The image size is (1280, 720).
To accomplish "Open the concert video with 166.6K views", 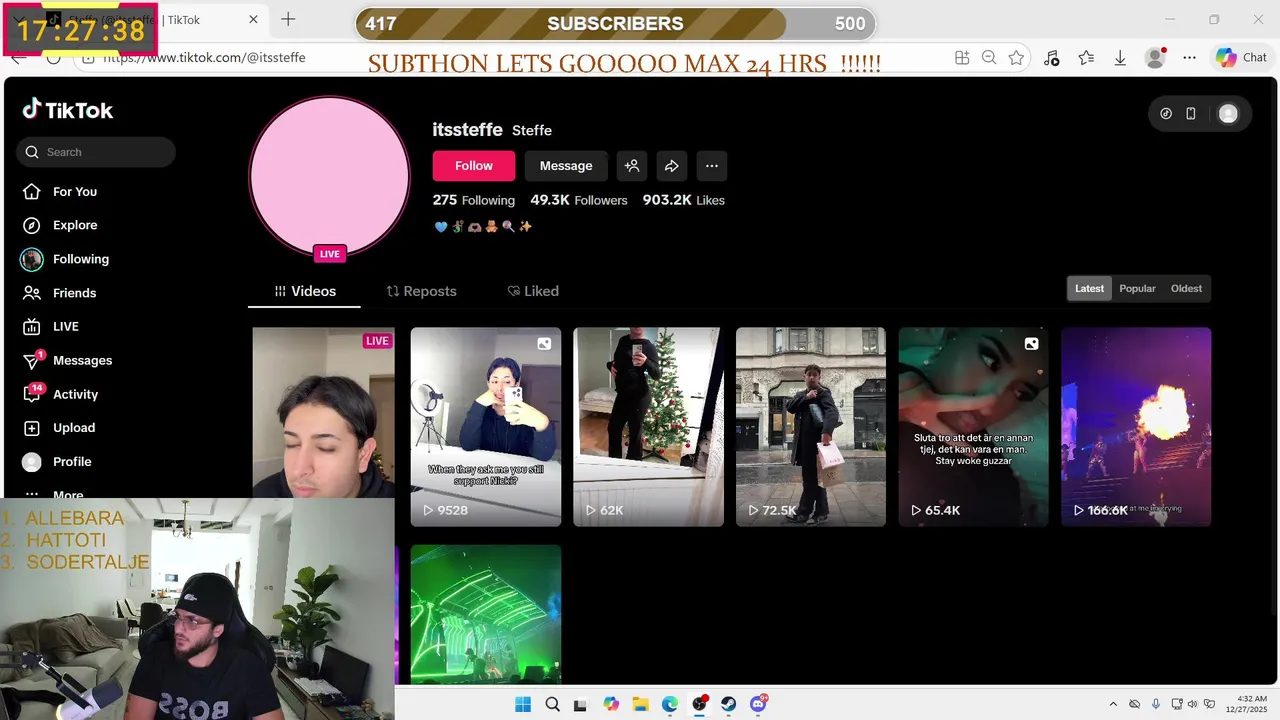I will 1136,427.
